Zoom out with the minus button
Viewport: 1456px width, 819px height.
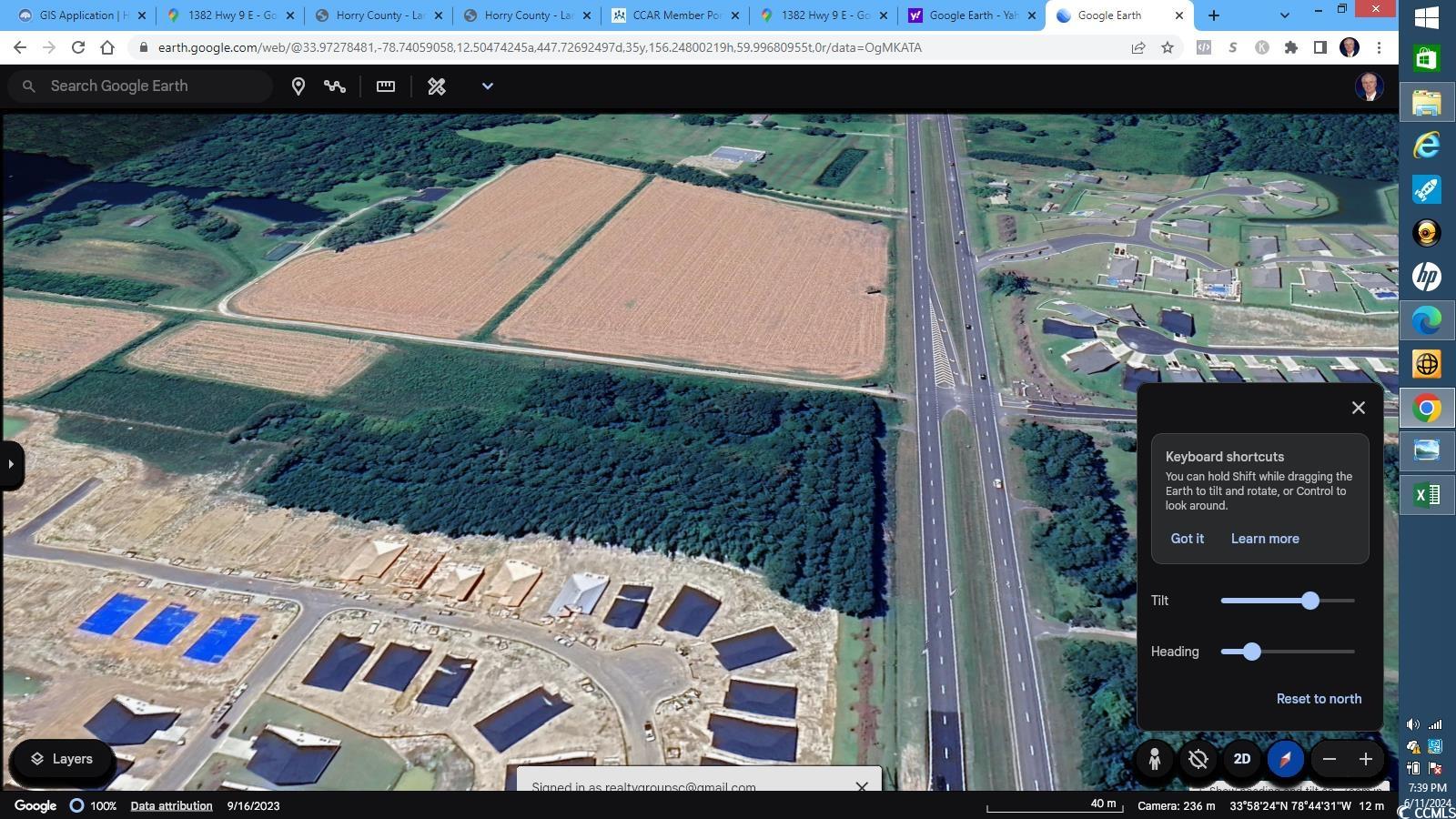[x=1330, y=759]
